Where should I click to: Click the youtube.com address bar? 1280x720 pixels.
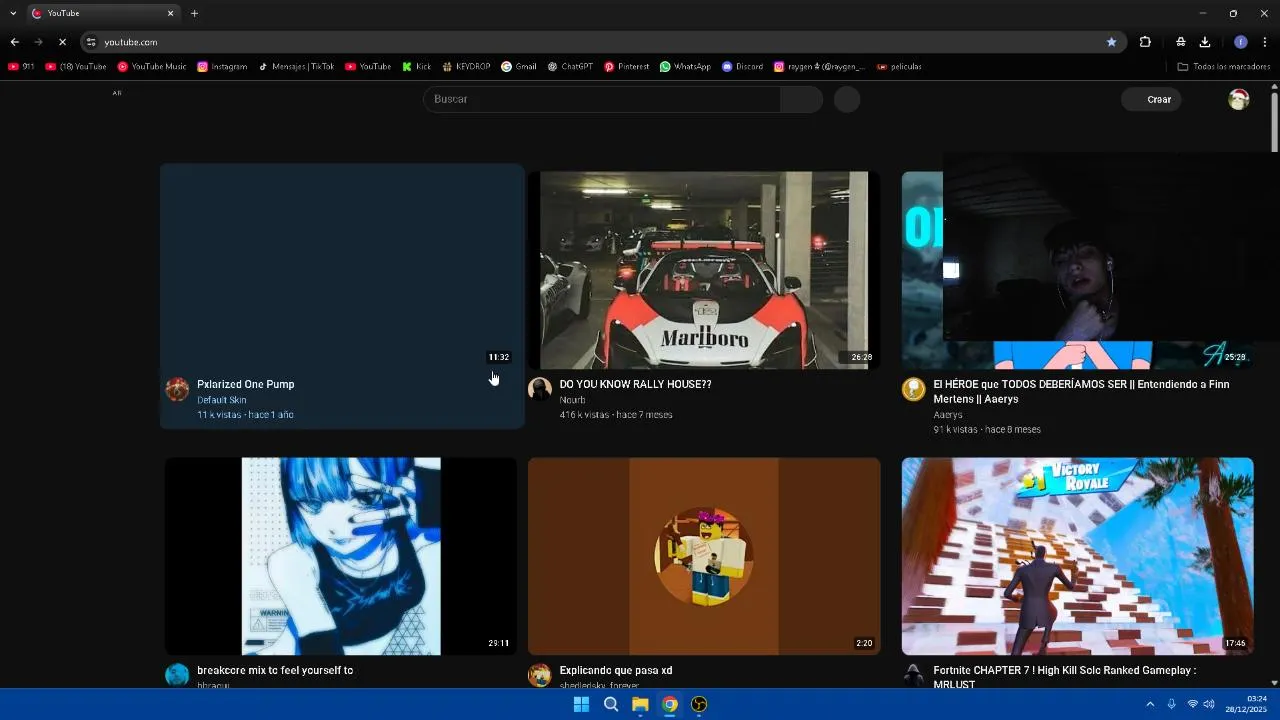pos(600,42)
